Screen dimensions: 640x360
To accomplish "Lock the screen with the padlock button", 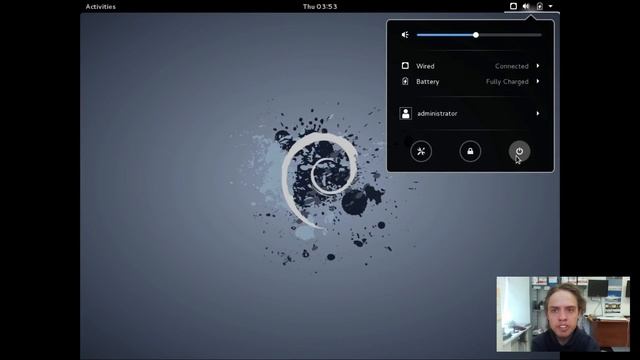I will (470, 151).
